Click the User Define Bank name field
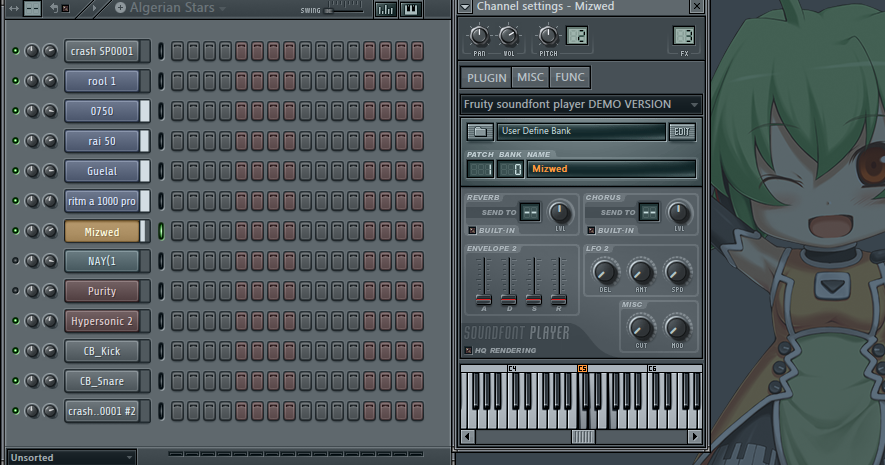 click(x=581, y=131)
